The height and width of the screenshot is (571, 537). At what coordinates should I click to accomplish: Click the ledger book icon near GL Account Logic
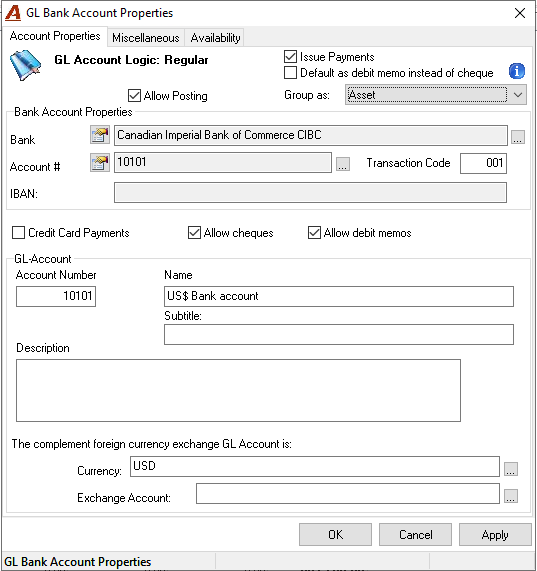(x=25, y=65)
